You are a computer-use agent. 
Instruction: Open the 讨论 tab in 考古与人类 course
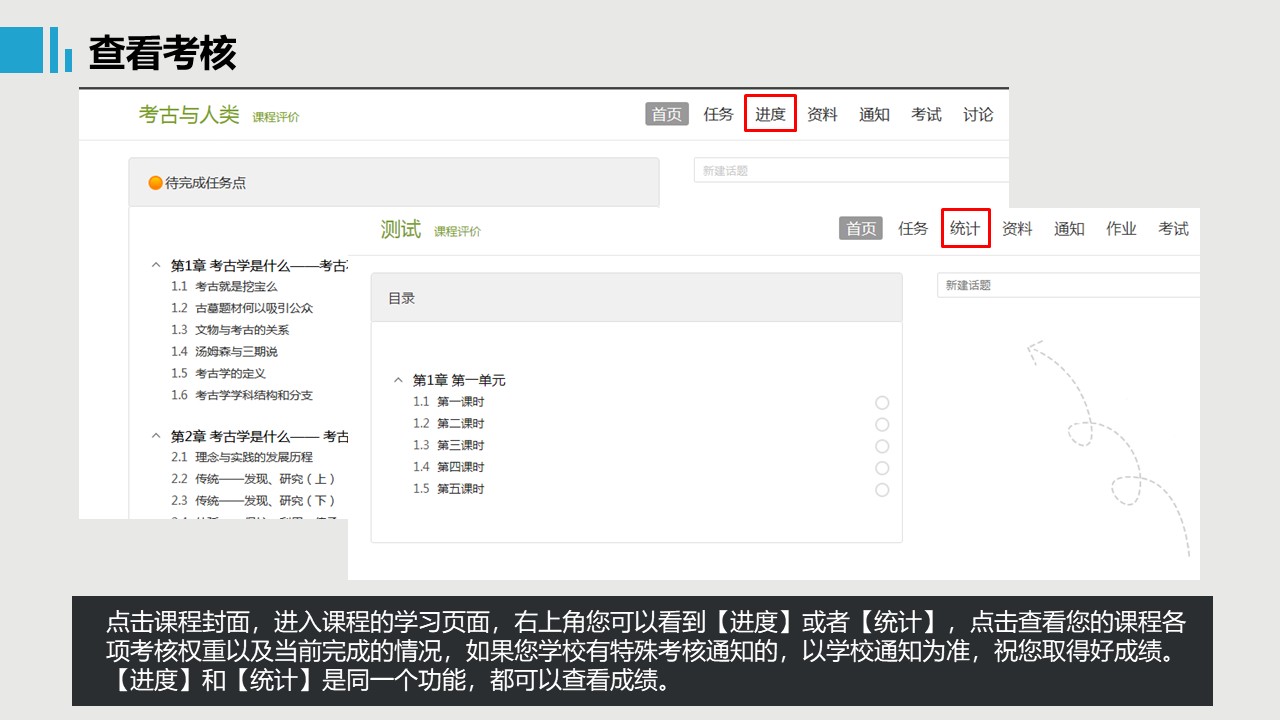click(978, 115)
